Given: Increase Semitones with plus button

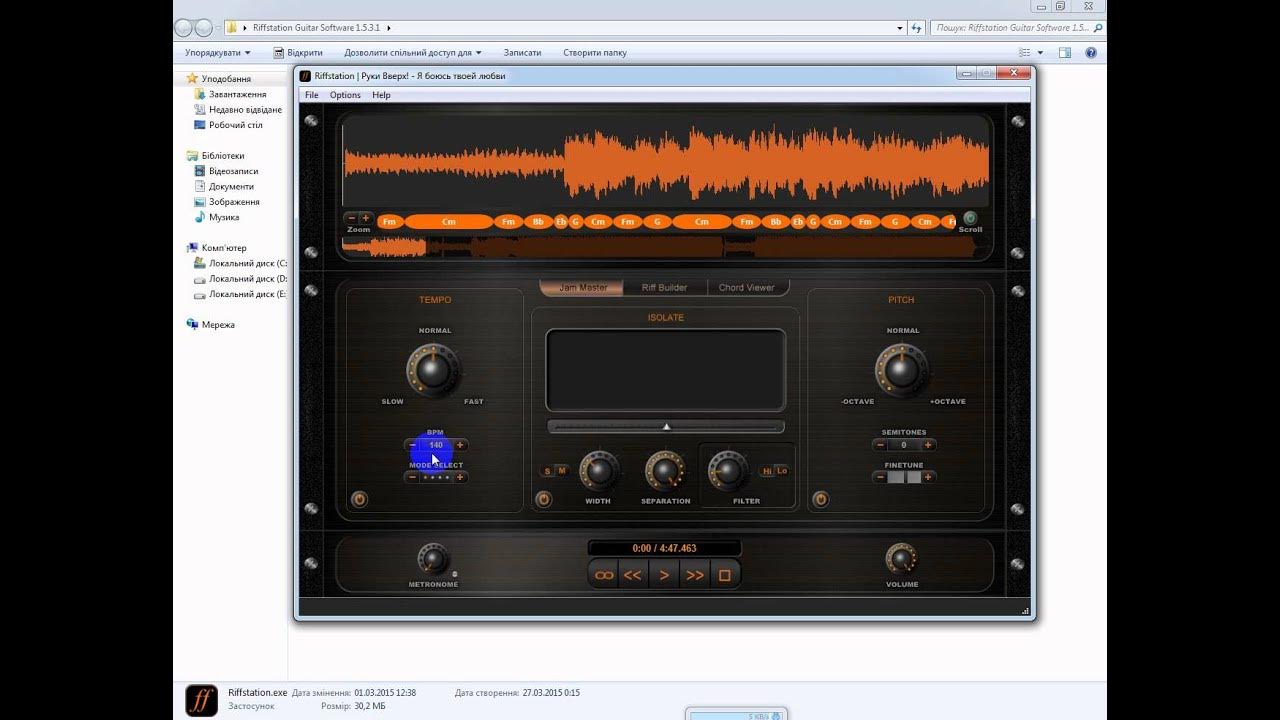Looking at the screenshot, I should (928, 445).
